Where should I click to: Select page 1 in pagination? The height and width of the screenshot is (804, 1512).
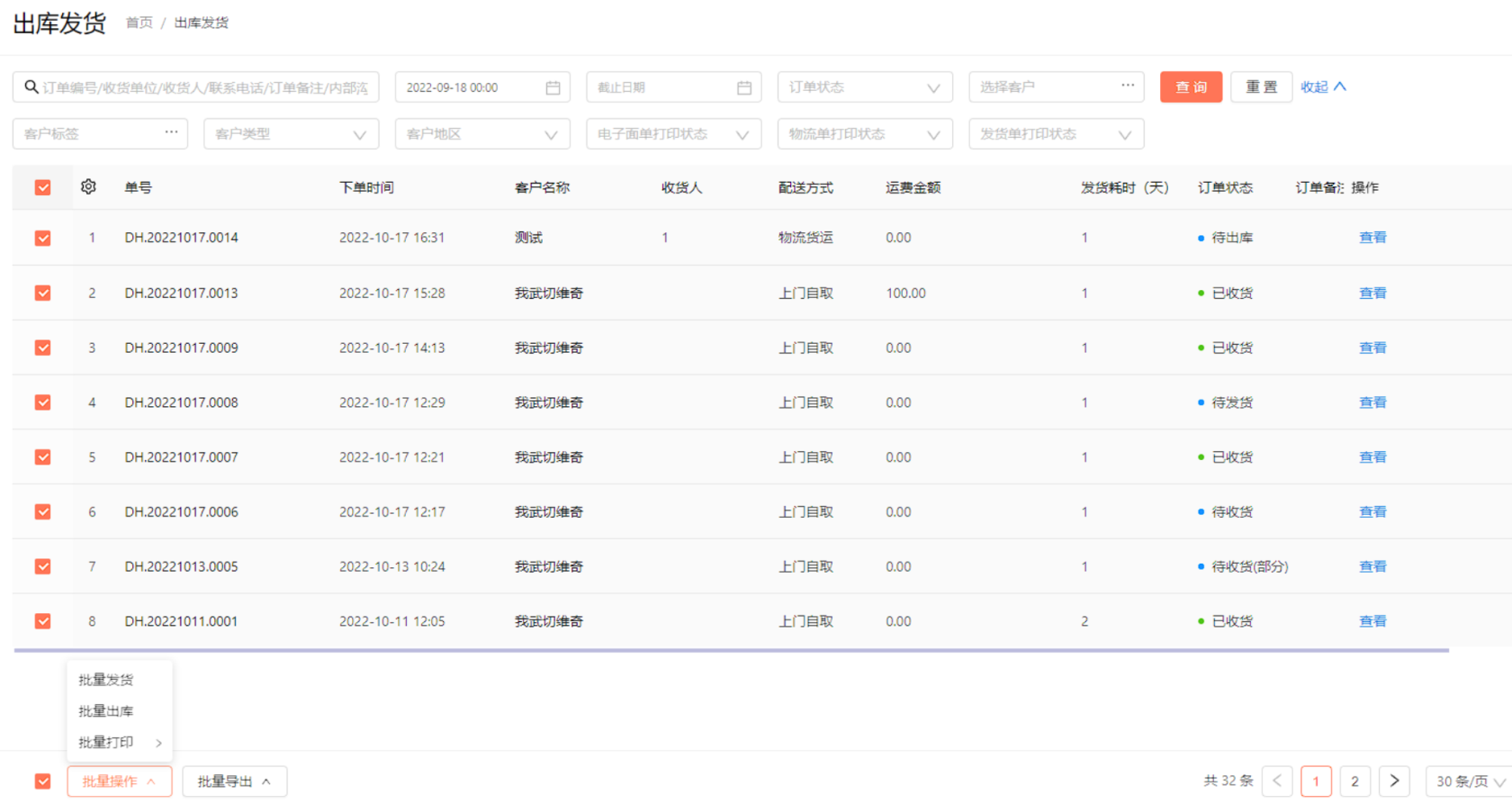tap(1316, 781)
